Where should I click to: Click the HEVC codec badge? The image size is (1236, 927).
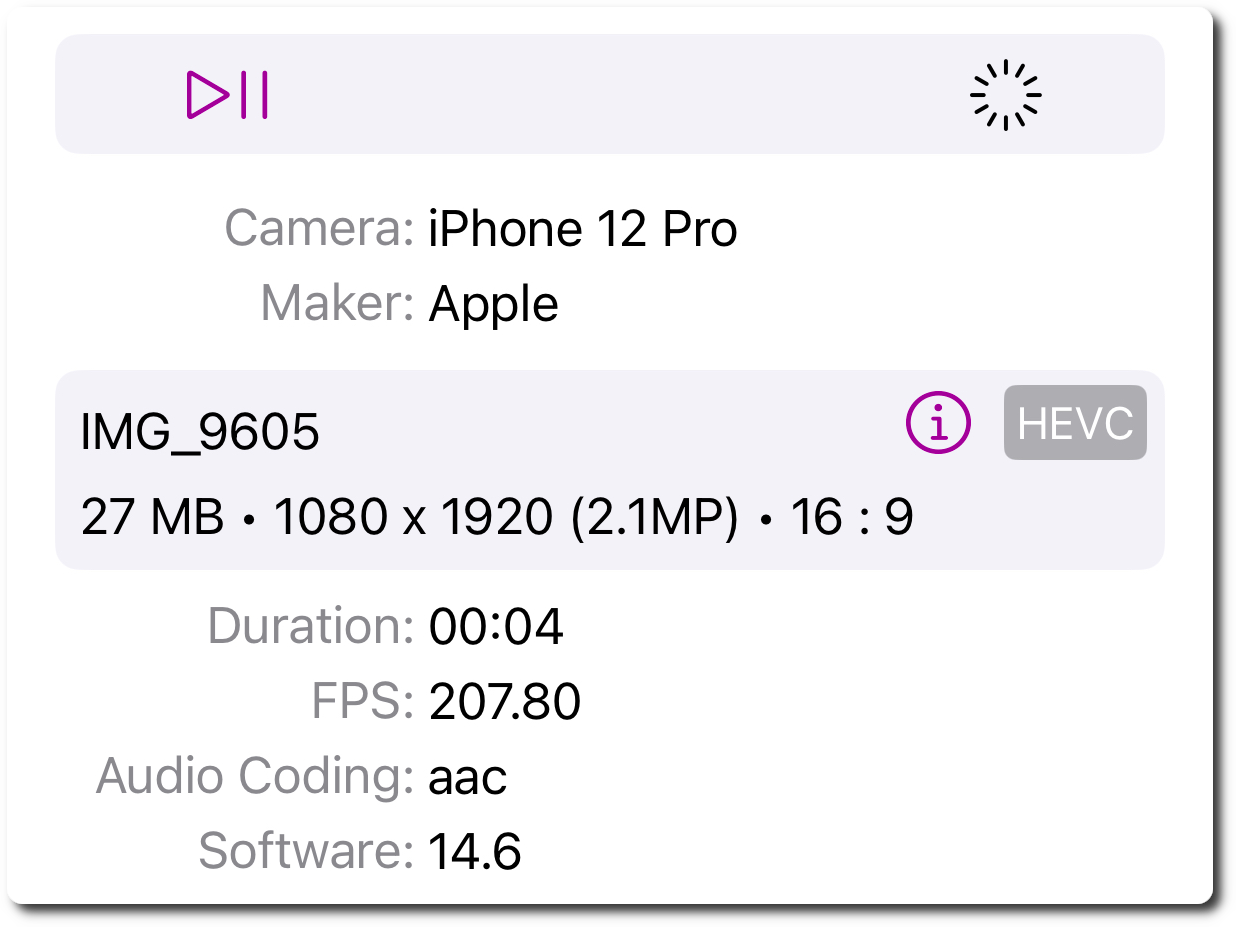[x=1075, y=423]
